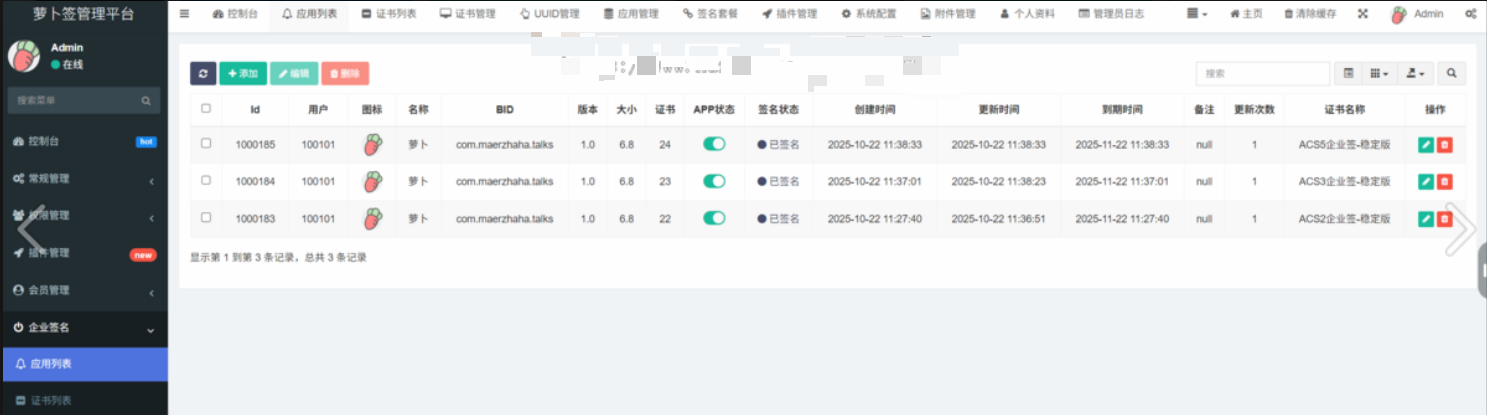The width and height of the screenshot is (1487, 415).
Task: Check the row checkbox for Id 1000184
Action: click(x=206, y=181)
